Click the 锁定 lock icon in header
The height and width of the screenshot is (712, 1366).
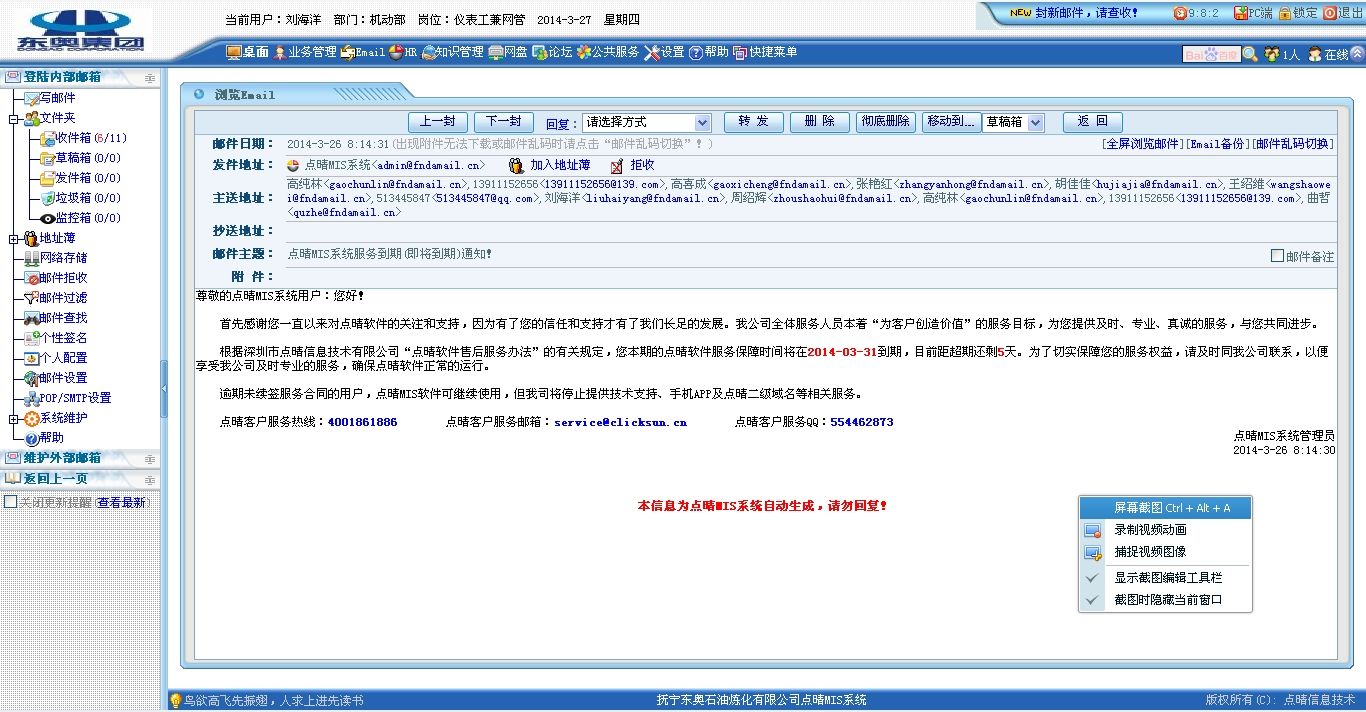pos(1285,13)
